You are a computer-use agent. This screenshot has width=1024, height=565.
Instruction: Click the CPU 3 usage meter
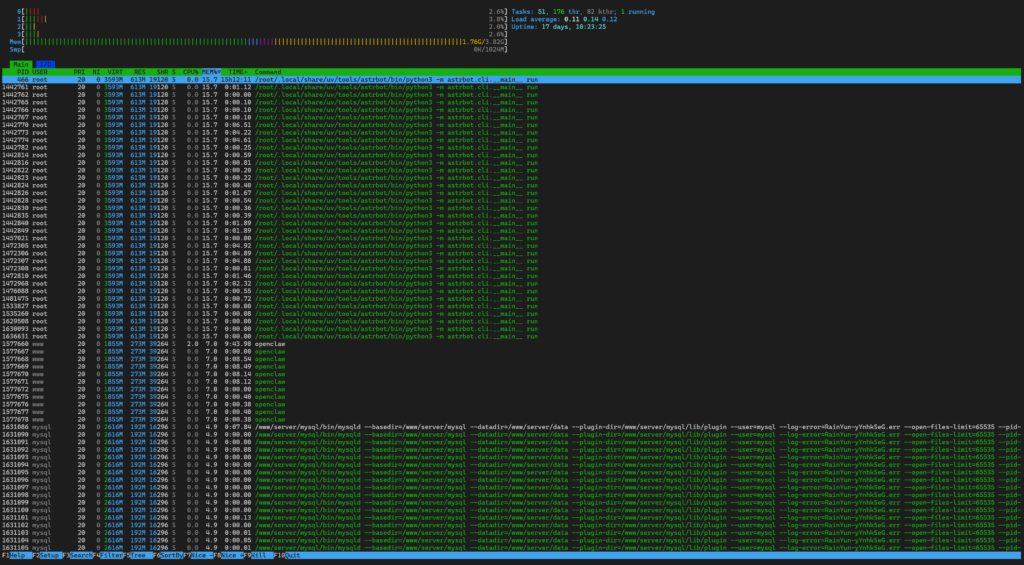(263, 34)
